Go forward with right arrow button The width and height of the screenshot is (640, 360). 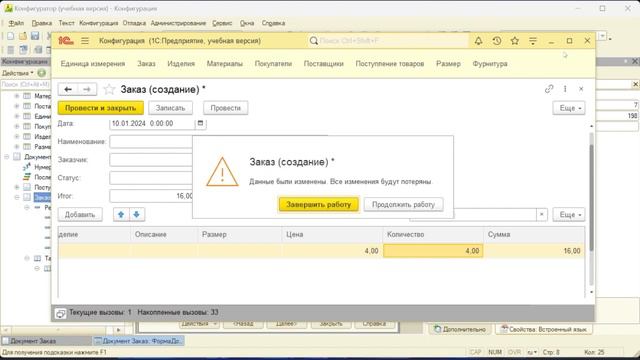(x=87, y=89)
